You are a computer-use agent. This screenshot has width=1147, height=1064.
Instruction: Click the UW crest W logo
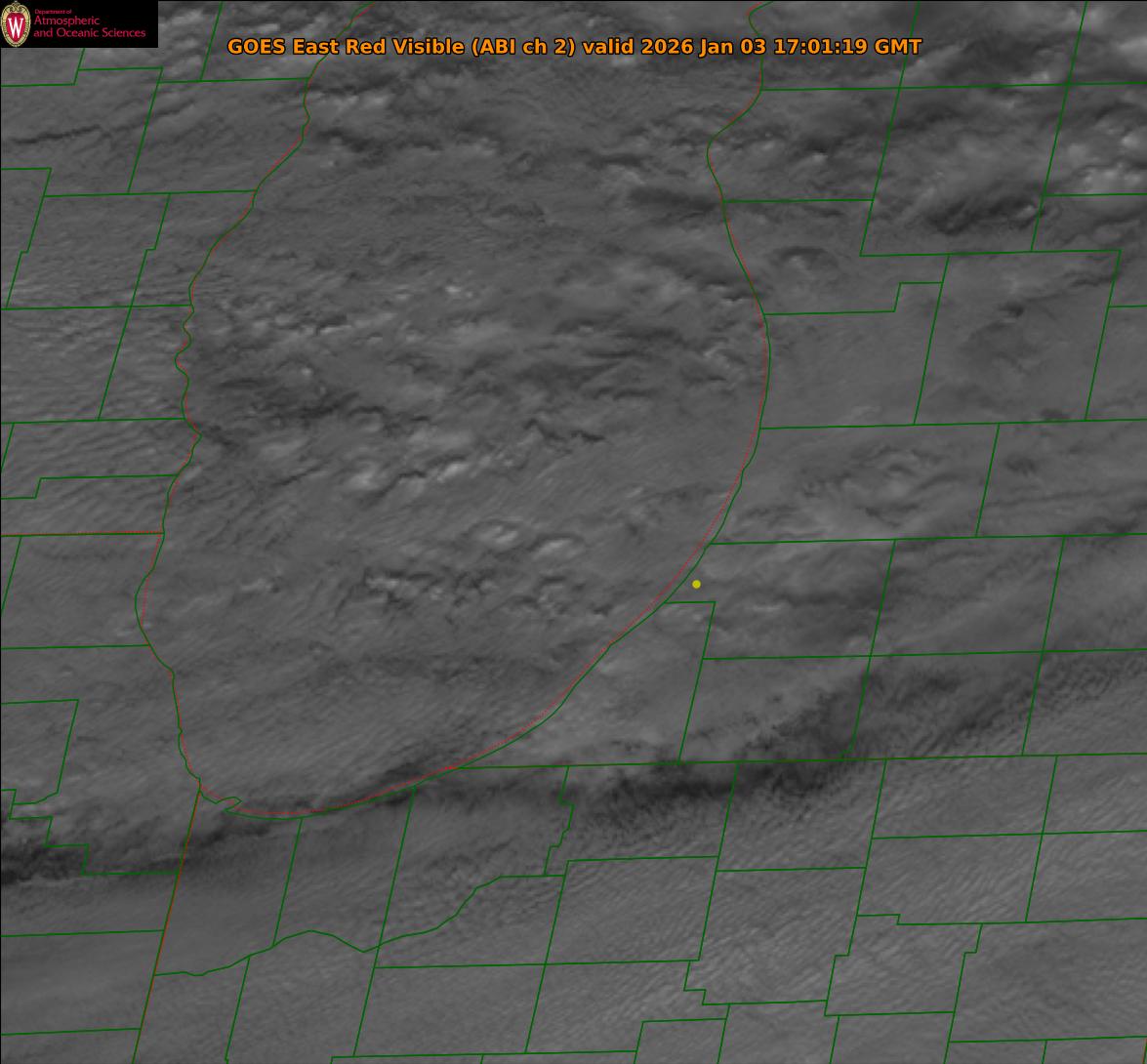(x=17, y=24)
